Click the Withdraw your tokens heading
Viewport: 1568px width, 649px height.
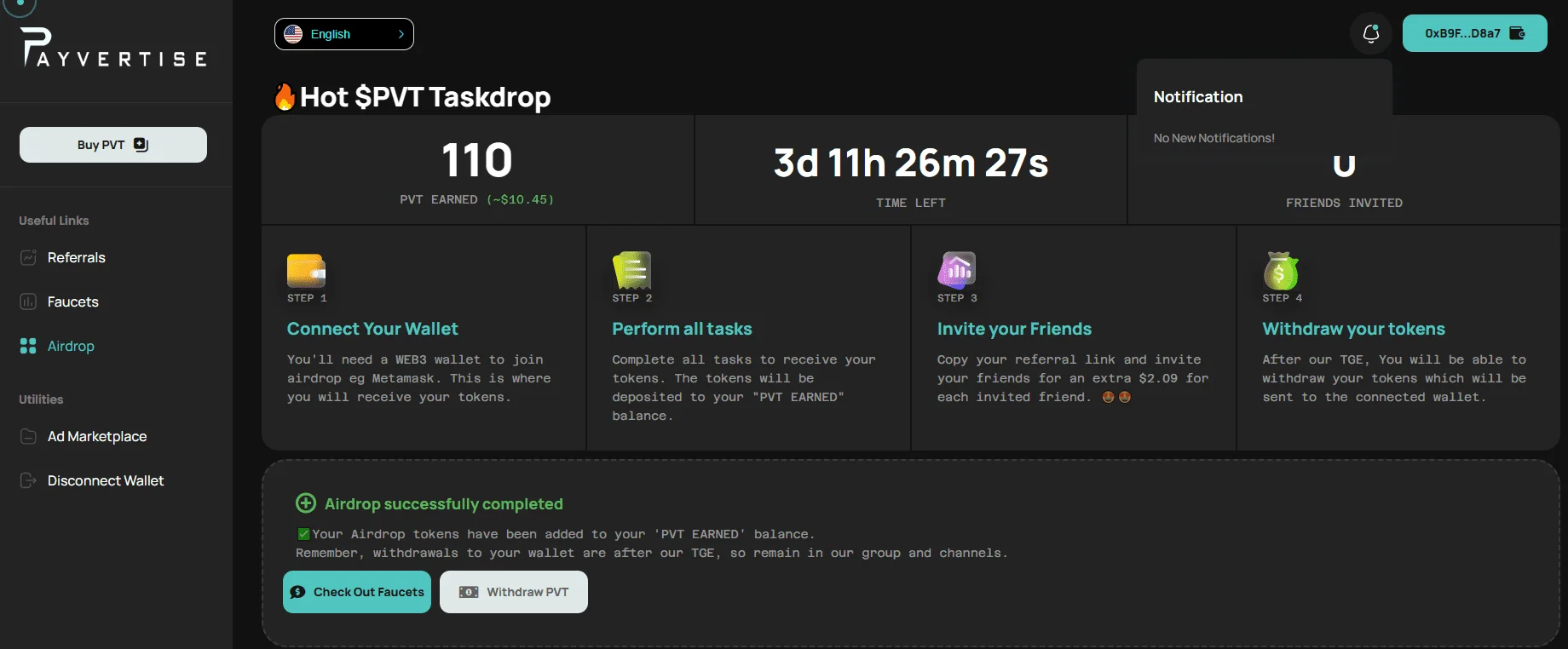click(x=1353, y=329)
